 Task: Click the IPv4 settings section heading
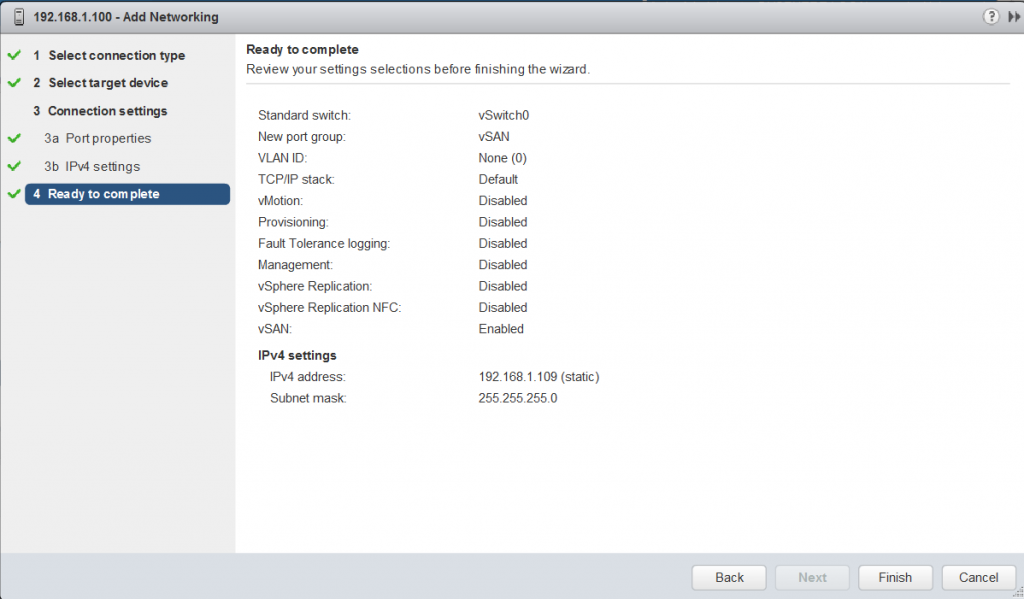point(297,355)
